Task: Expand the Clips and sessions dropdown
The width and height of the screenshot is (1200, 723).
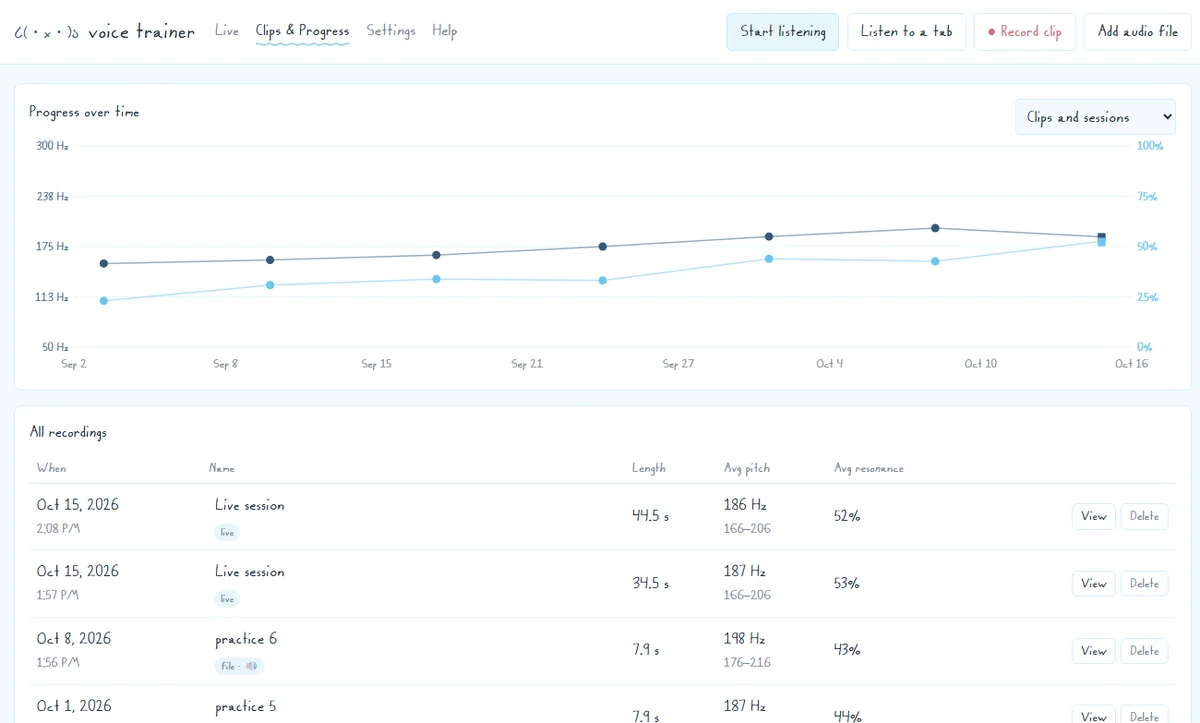Action: [1096, 117]
